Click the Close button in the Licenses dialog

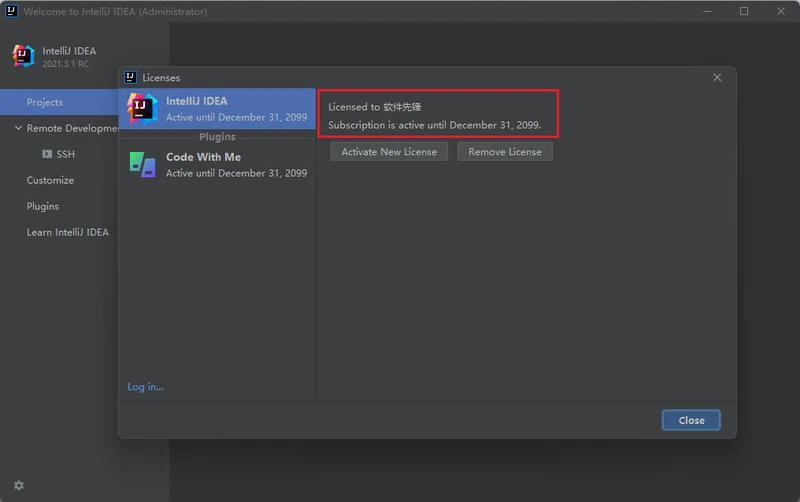coord(691,420)
